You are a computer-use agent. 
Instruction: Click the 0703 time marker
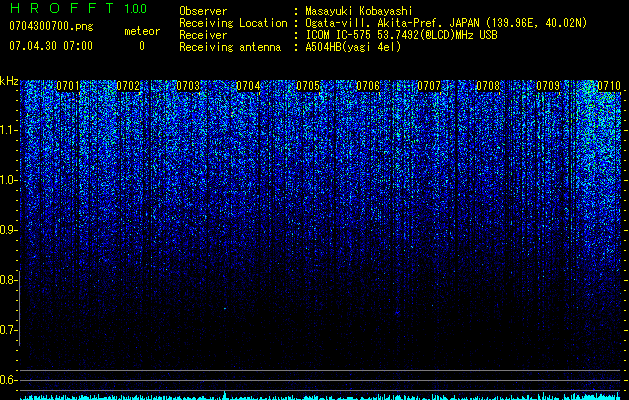[188, 86]
